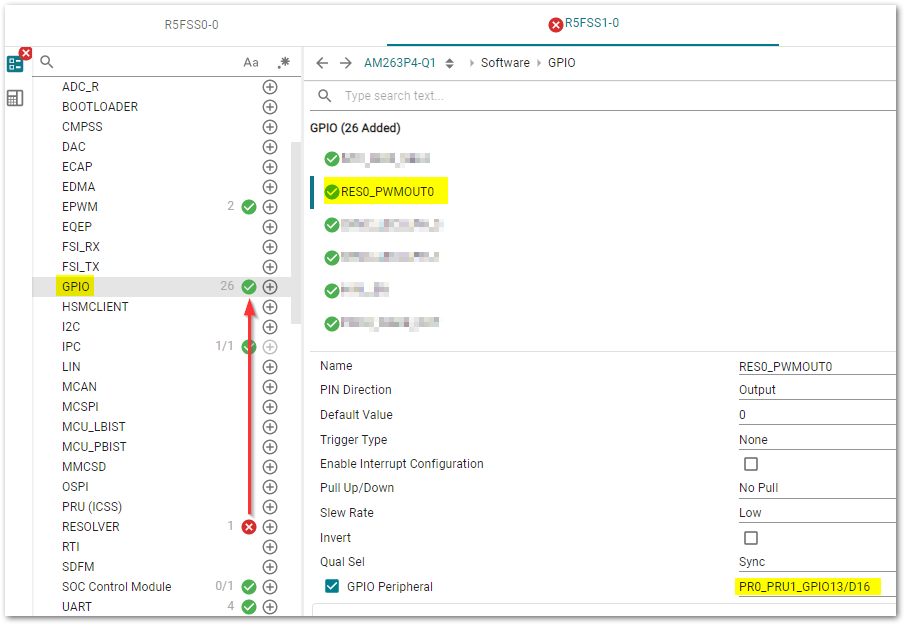This screenshot has height=625, width=905.
Task: Click the module list scrollbar
Action: (x=296, y=233)
